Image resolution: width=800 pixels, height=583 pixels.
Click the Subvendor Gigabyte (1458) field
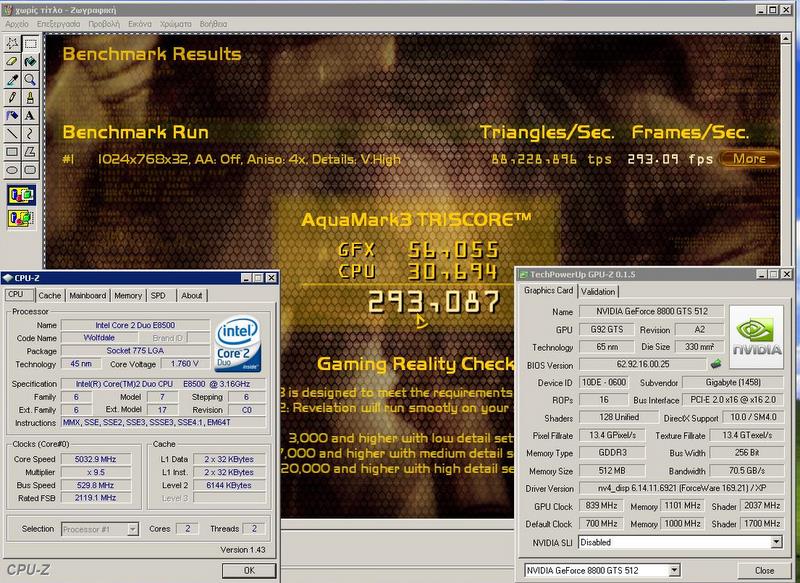(x=733, y=382)
